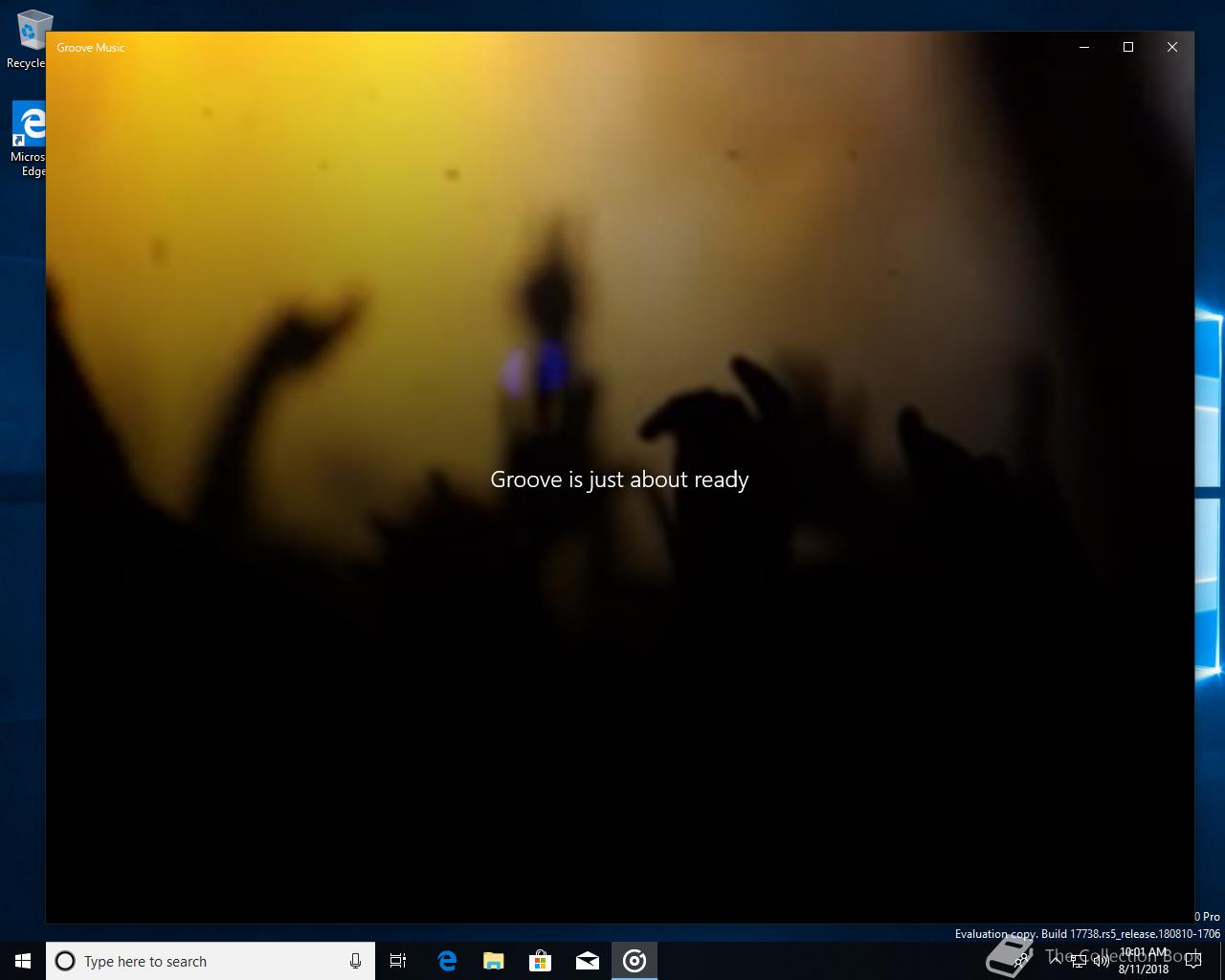This screenshot has height=980, width=1225.
Task: Open the network status tray icon
Action: tap(1079, 961)
